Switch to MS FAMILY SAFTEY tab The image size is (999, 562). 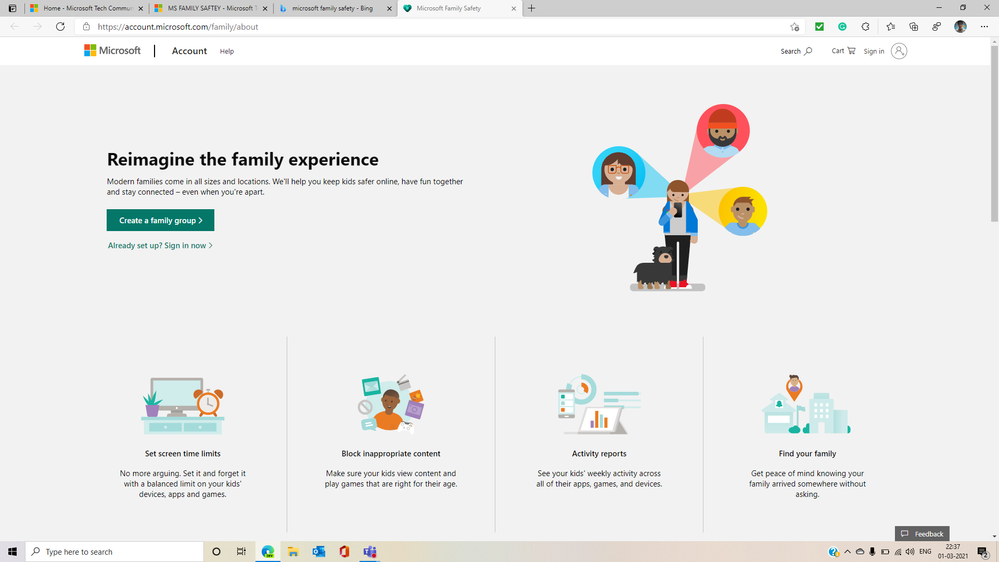[x=212, y=8]
